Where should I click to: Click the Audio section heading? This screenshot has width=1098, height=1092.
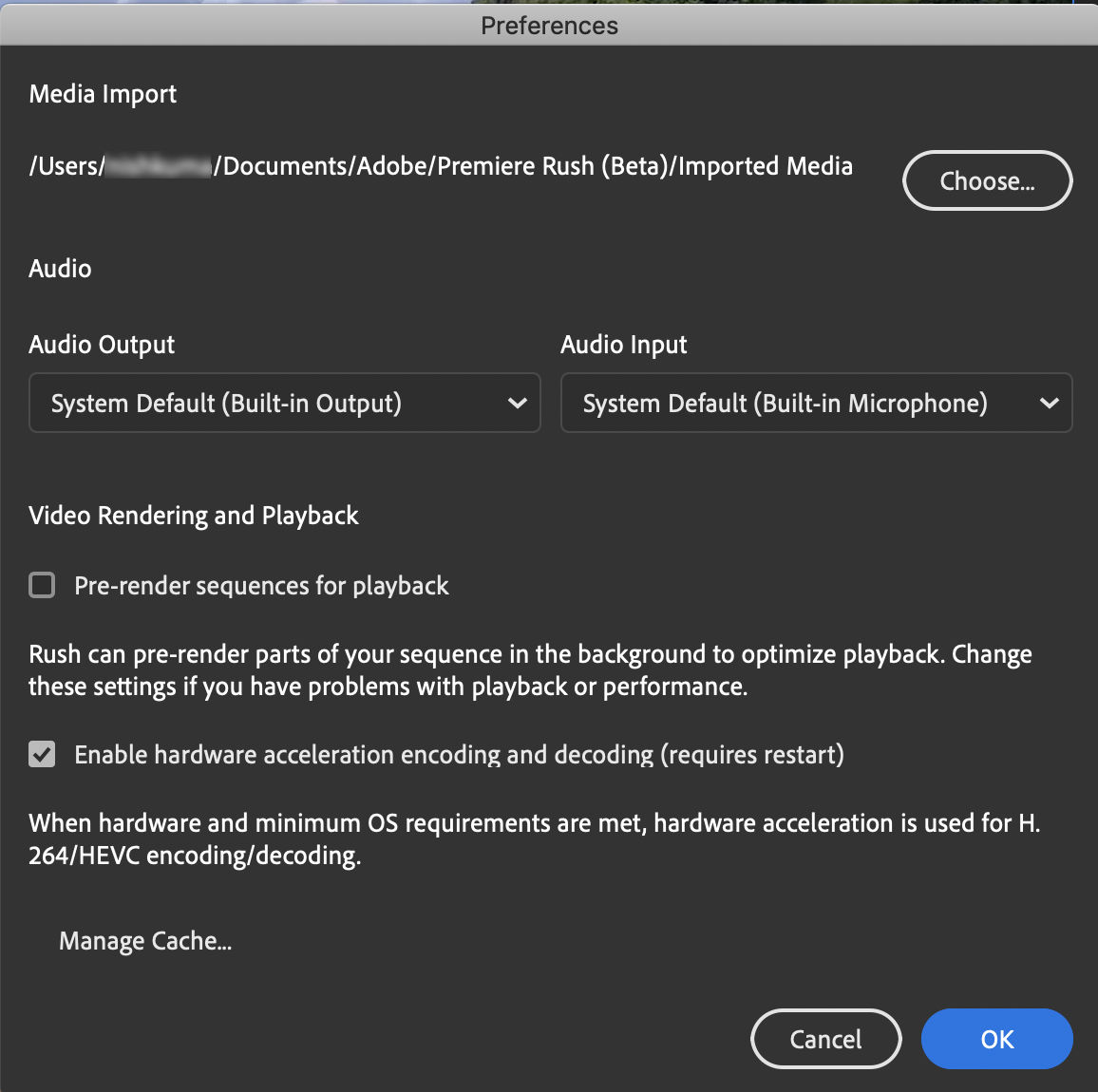click(x=60, y=269)
